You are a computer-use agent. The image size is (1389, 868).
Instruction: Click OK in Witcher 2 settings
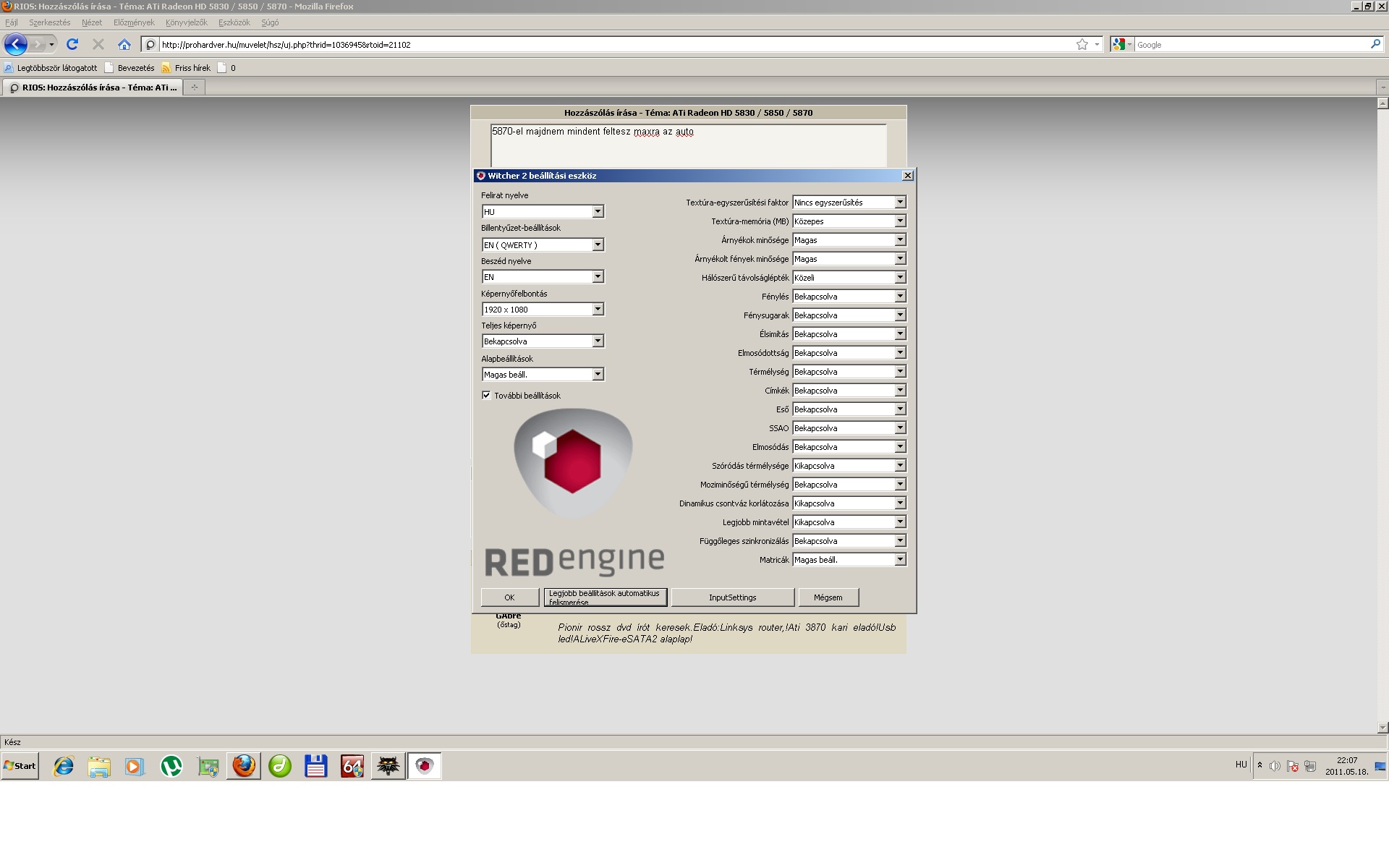510,597
